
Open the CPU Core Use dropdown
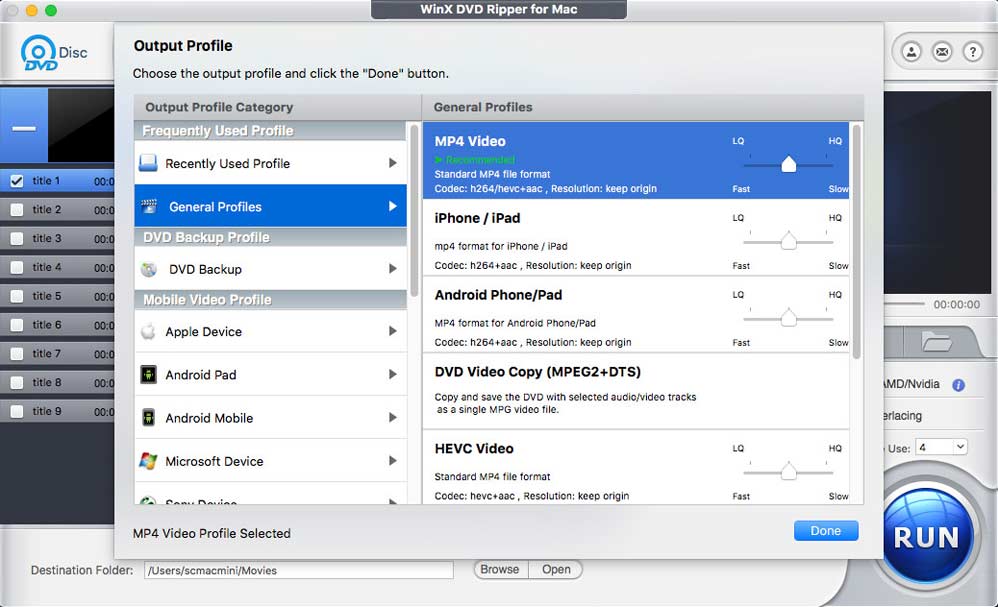coord(941,447)
